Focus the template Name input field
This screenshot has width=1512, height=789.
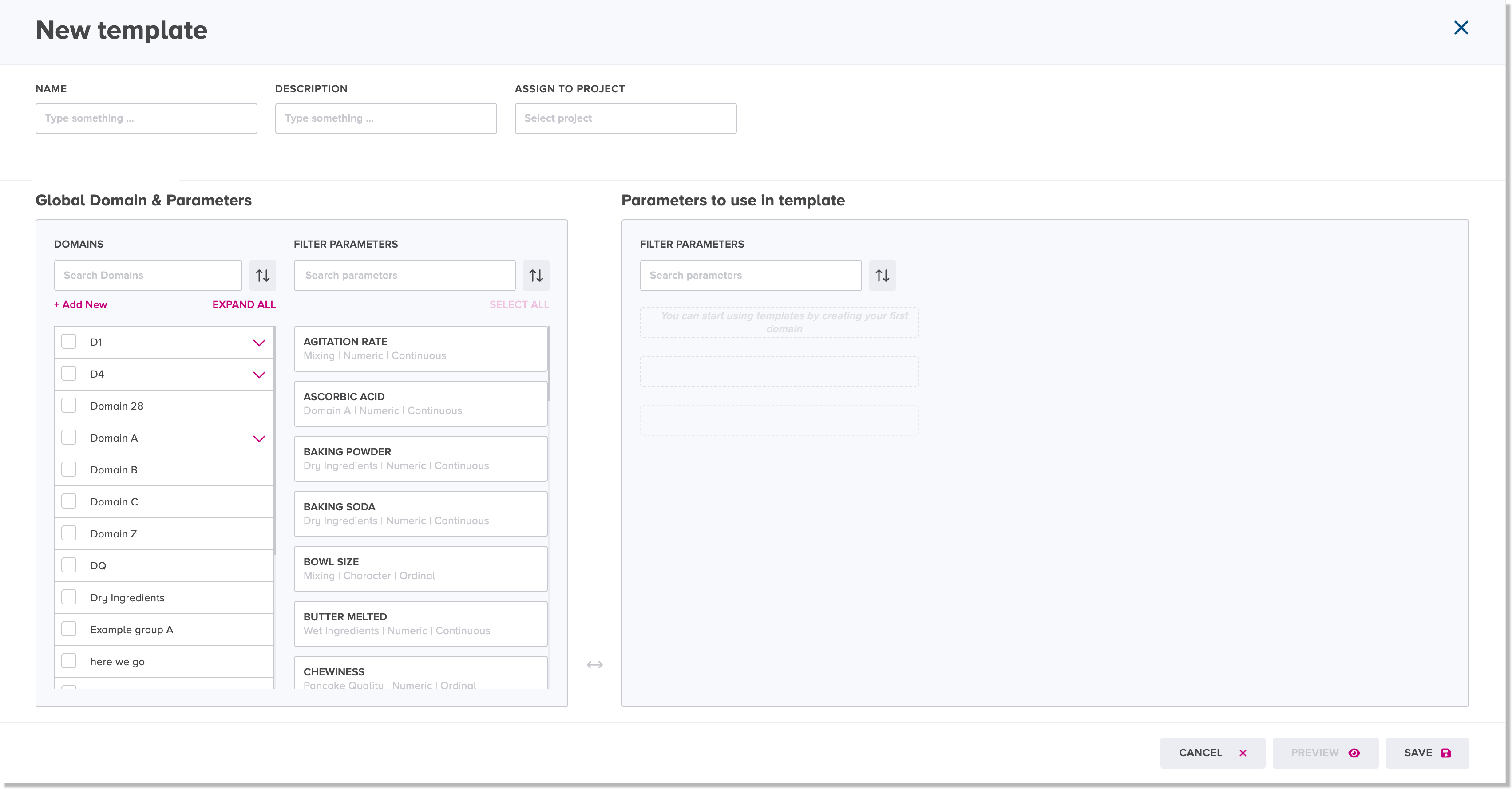tap(146, 118)
